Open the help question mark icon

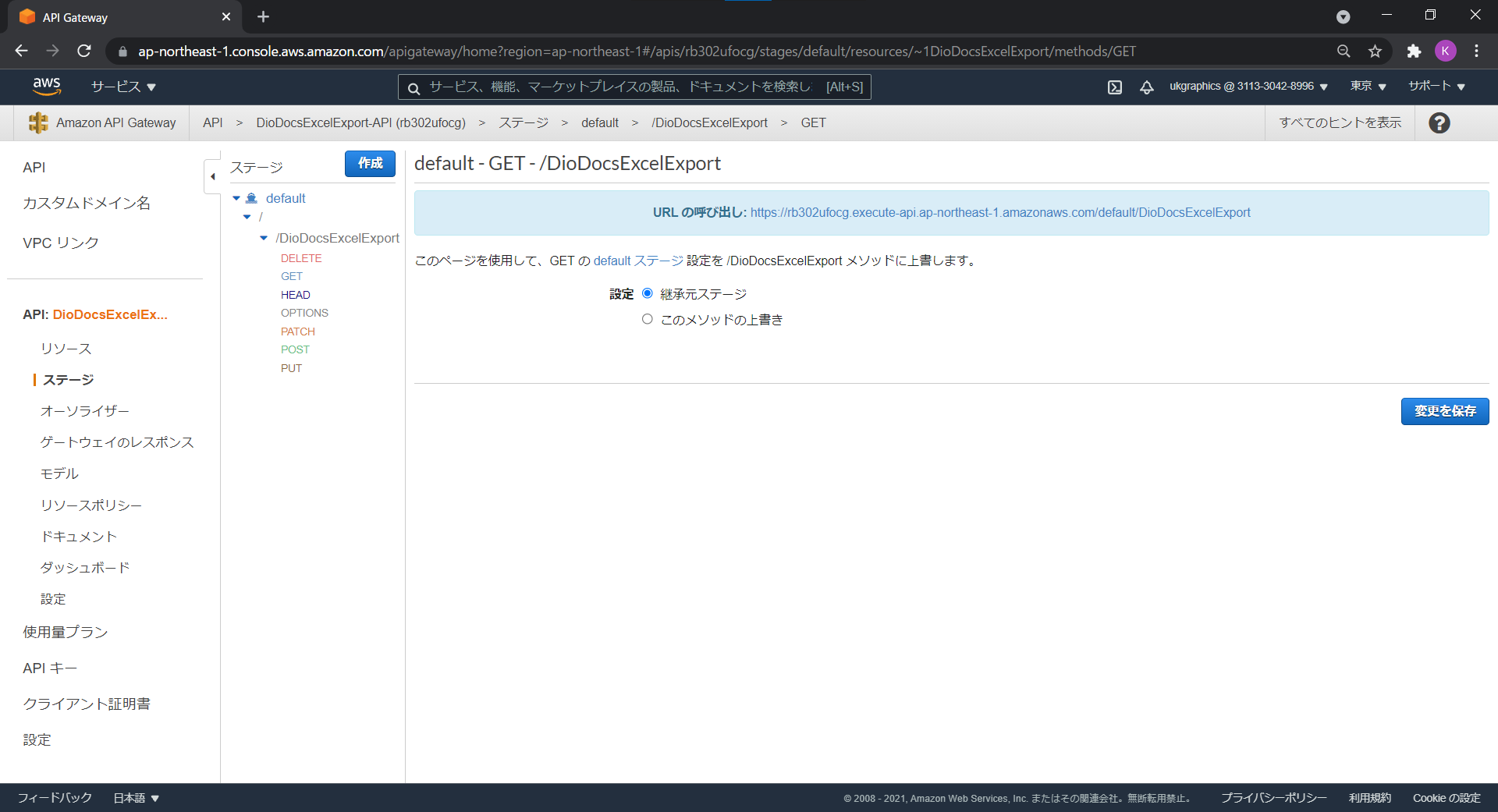coord(1439,122)
